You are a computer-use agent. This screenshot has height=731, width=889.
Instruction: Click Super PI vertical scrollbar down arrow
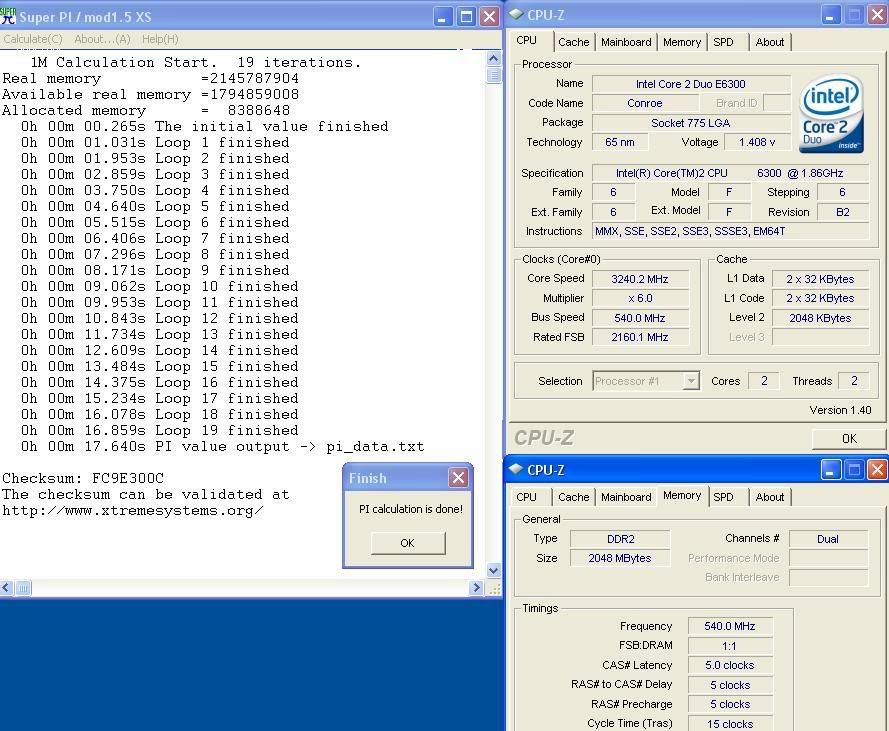tap(493, 571)
